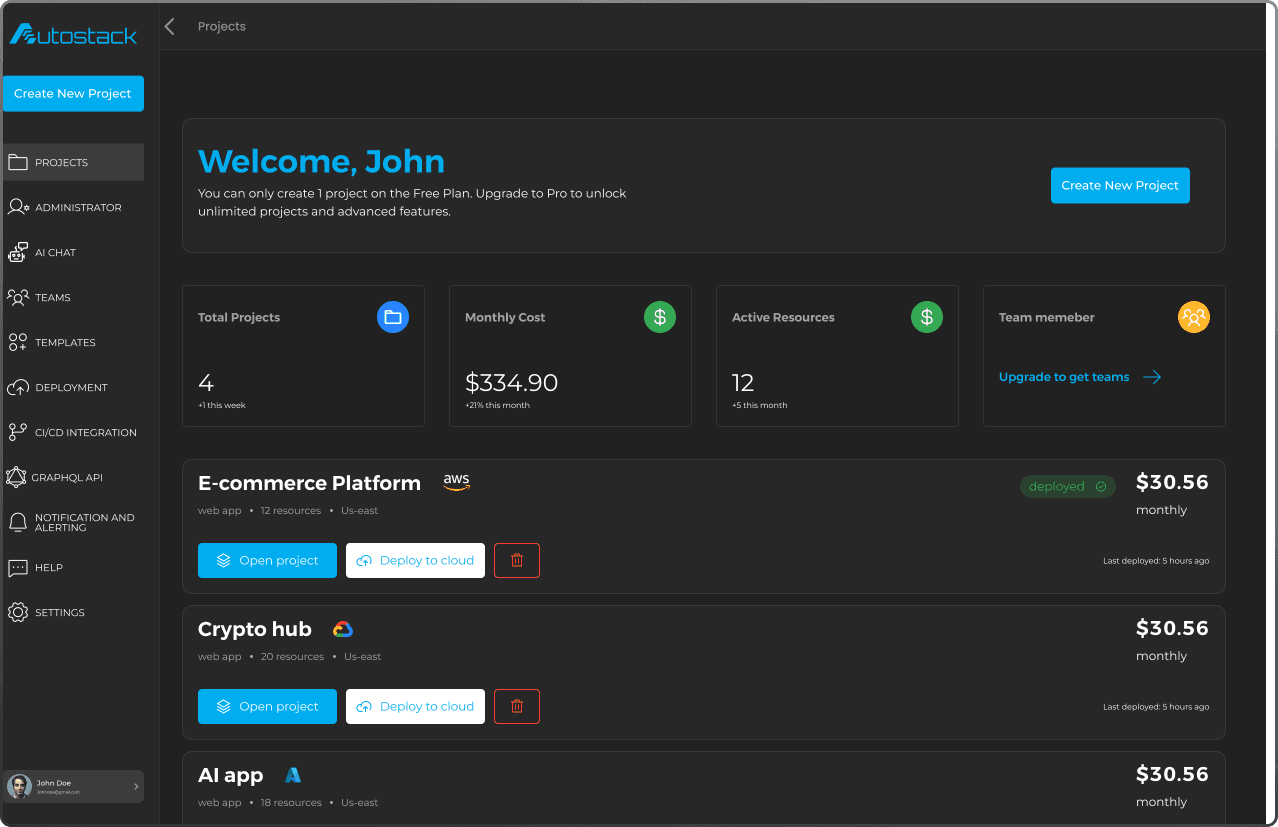Click the orange team icon on Team member card

pyautogui.click(x=1194, y=317)
